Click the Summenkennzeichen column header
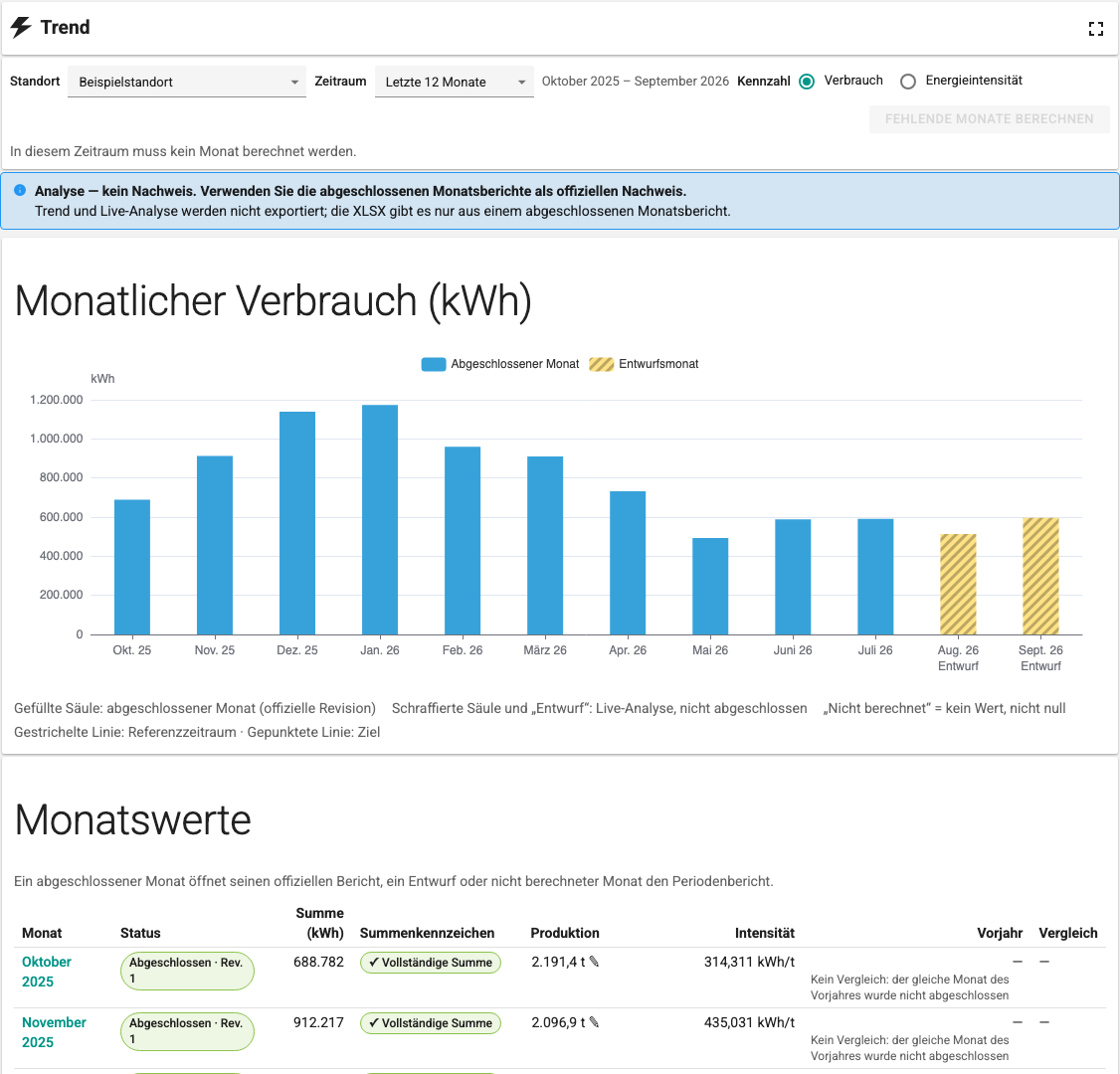 (x=427, y=933)
